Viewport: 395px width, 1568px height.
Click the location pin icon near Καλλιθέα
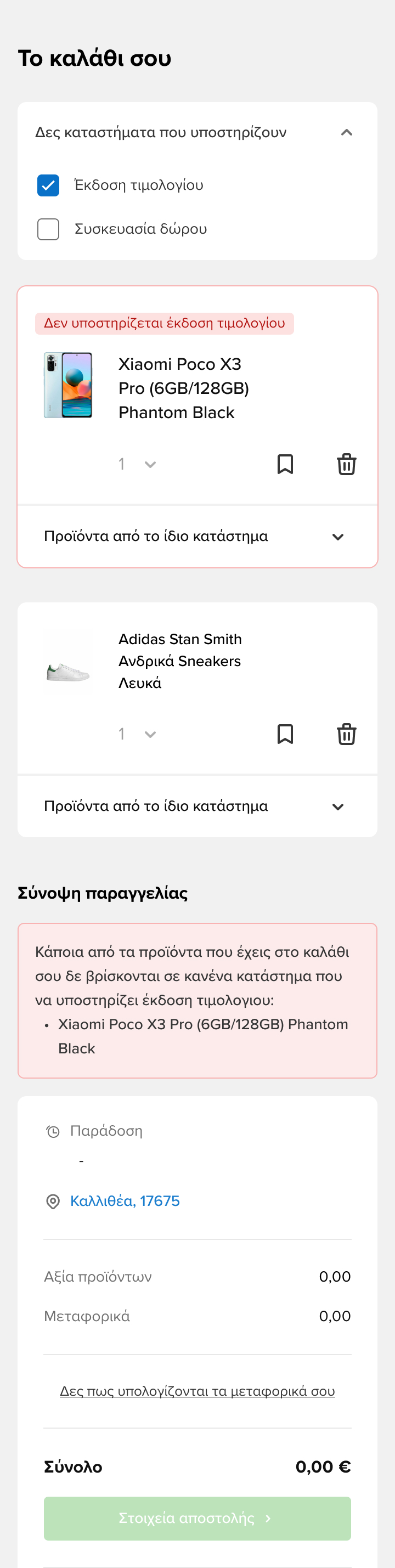click(x=53, y=1201)
